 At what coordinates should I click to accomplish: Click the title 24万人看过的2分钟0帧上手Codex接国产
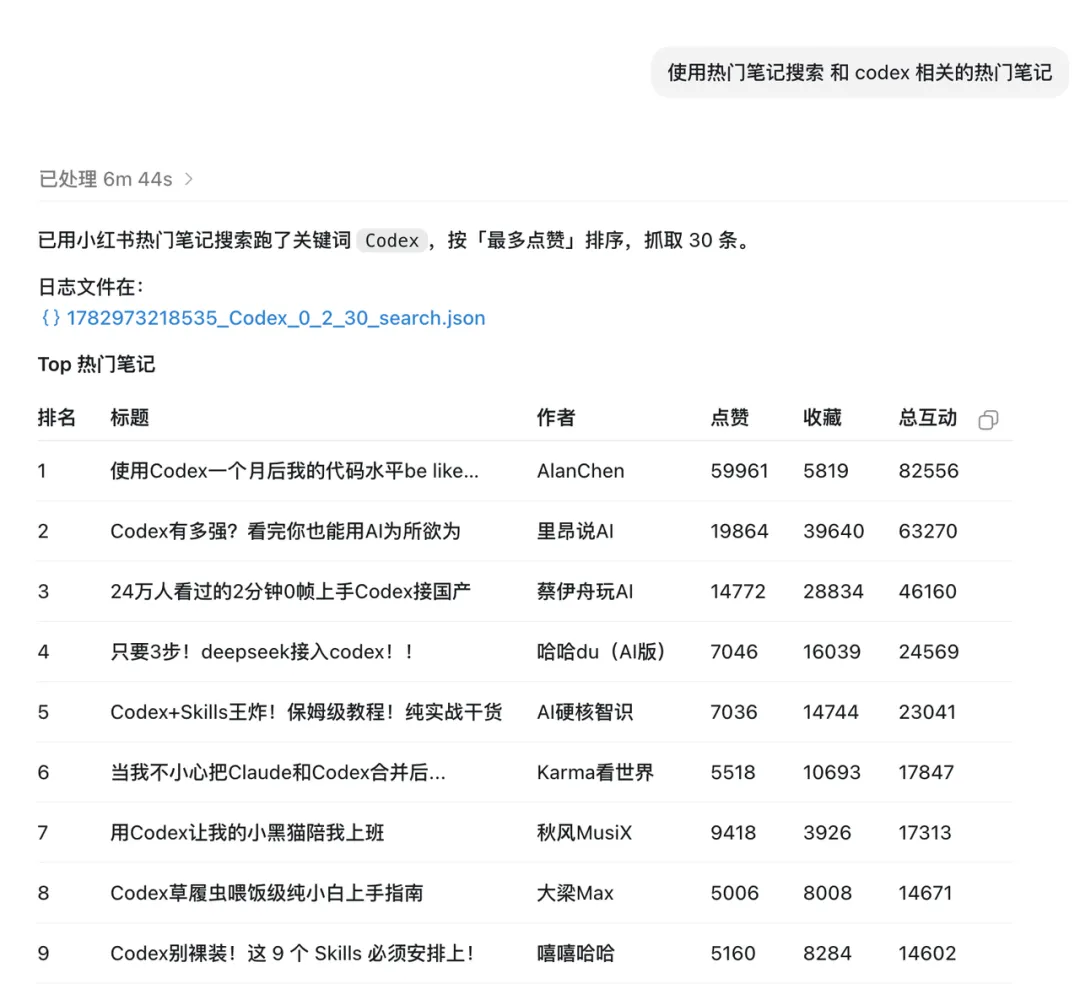(291, 592)
